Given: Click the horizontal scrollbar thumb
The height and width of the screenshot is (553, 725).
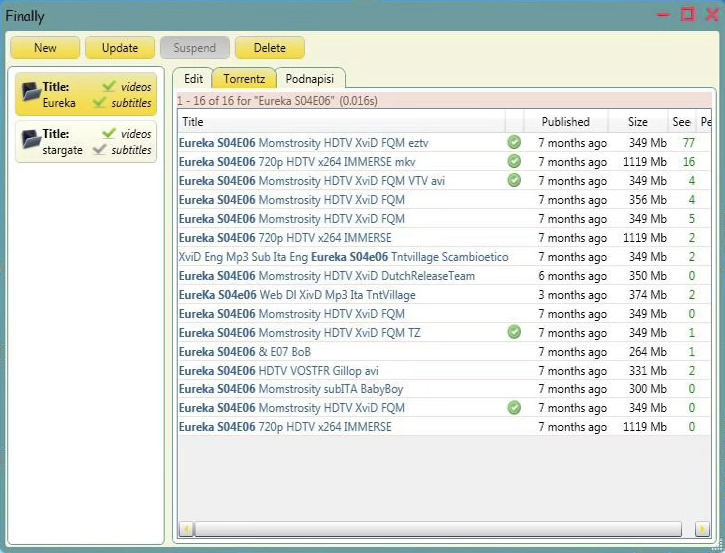Looking at the screenshot, I should (438, 529).
